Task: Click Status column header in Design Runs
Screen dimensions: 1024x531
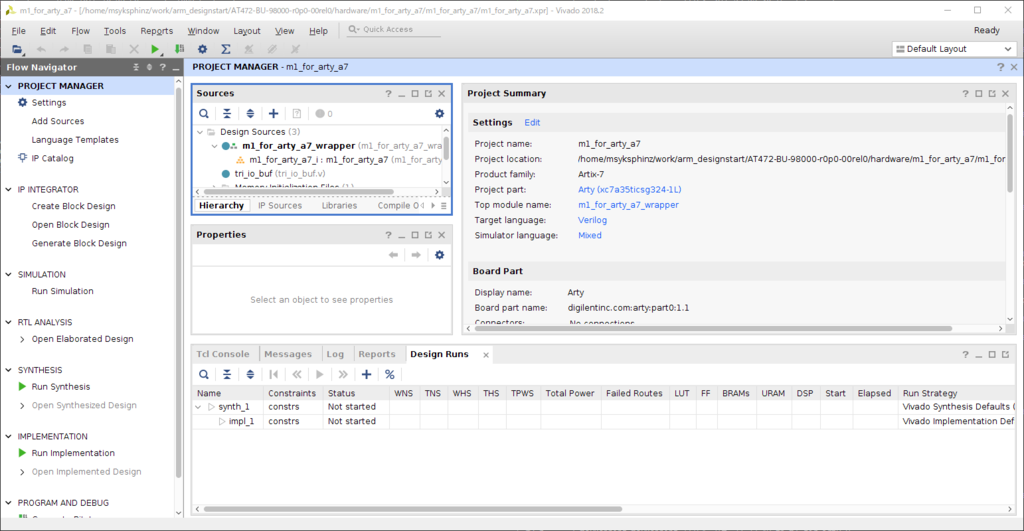Action: 356,393
